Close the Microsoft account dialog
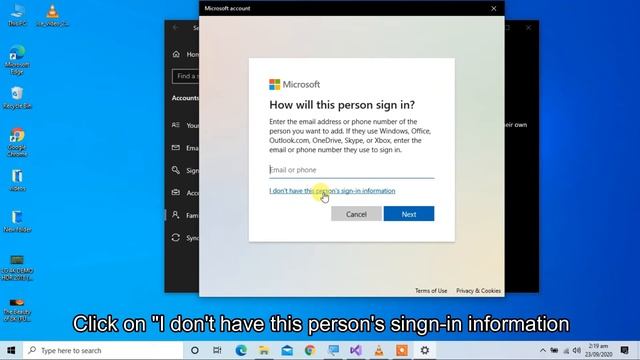Viewport: 640px width, 360px height. coord(493,8)
